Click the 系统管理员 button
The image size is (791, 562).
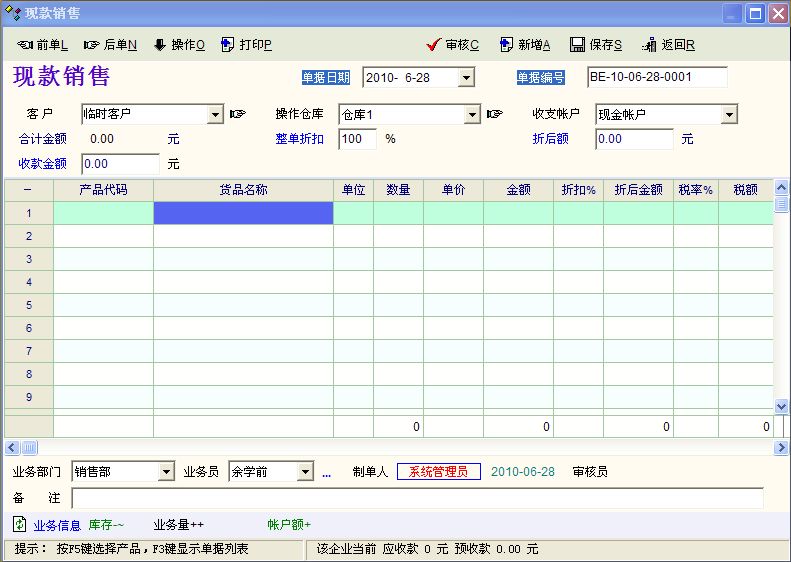click(x=438, y=472)
